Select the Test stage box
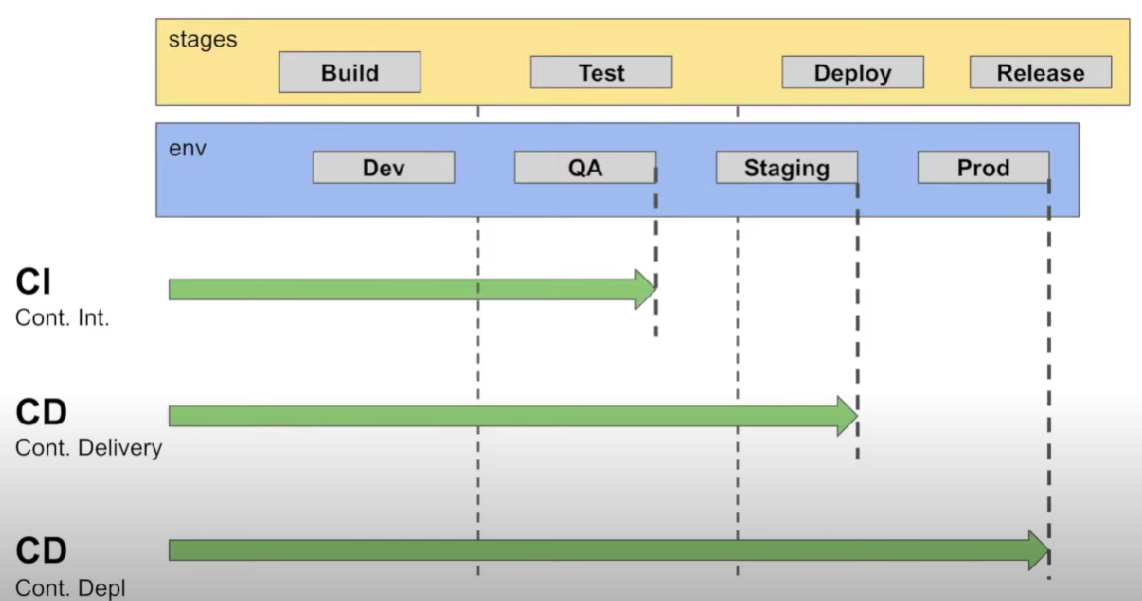The height and width of the screenshot is (601, 1142). (600, 73)
